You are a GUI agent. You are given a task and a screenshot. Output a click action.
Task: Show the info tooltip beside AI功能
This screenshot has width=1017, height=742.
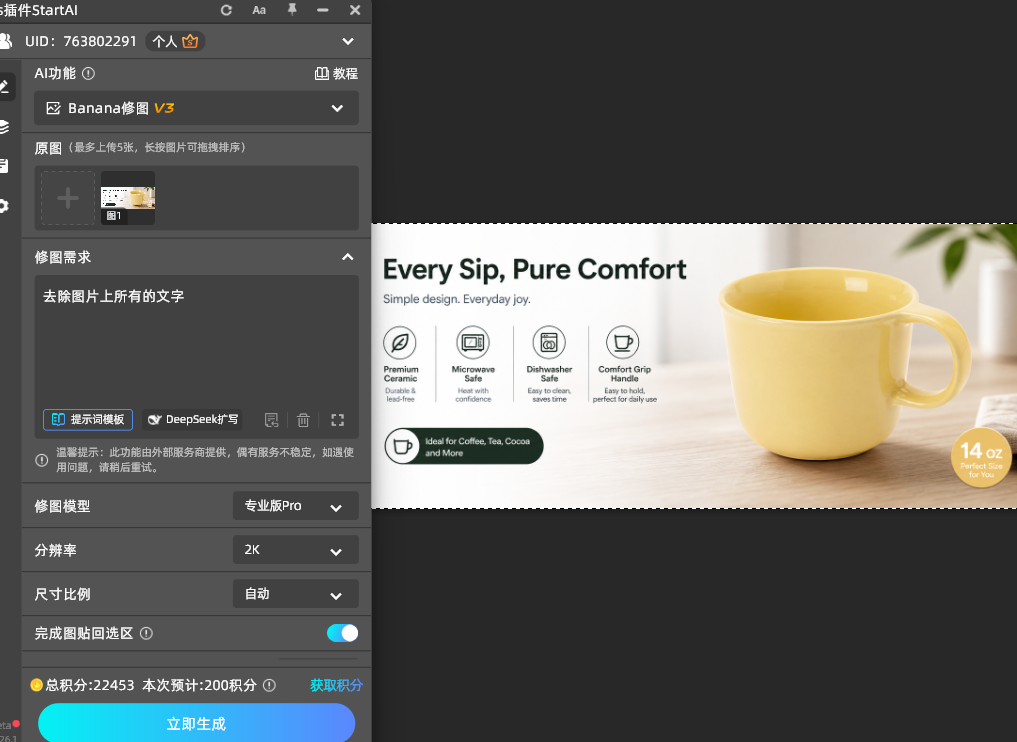tap(89, 74)
